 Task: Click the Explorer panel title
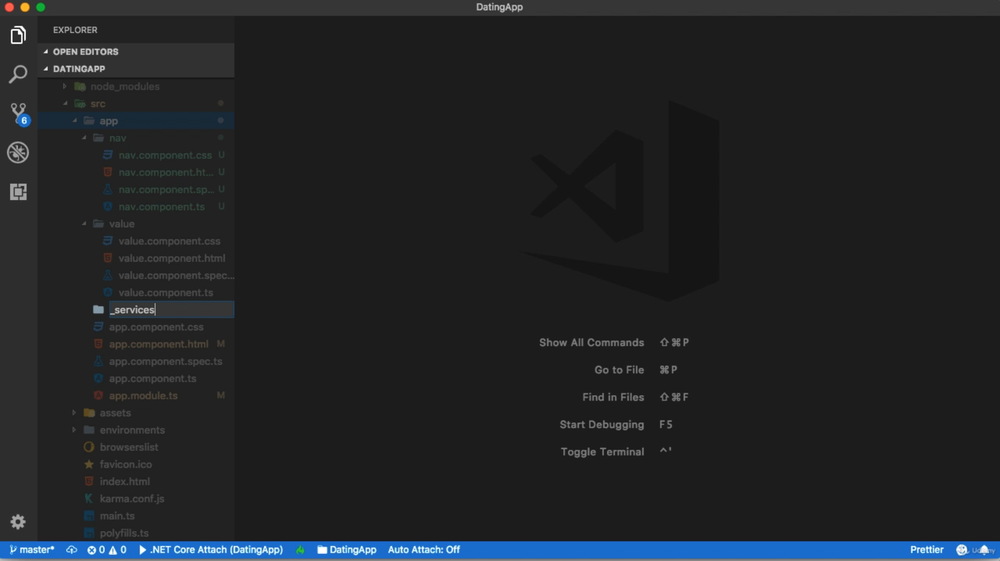tap(75, 30)
